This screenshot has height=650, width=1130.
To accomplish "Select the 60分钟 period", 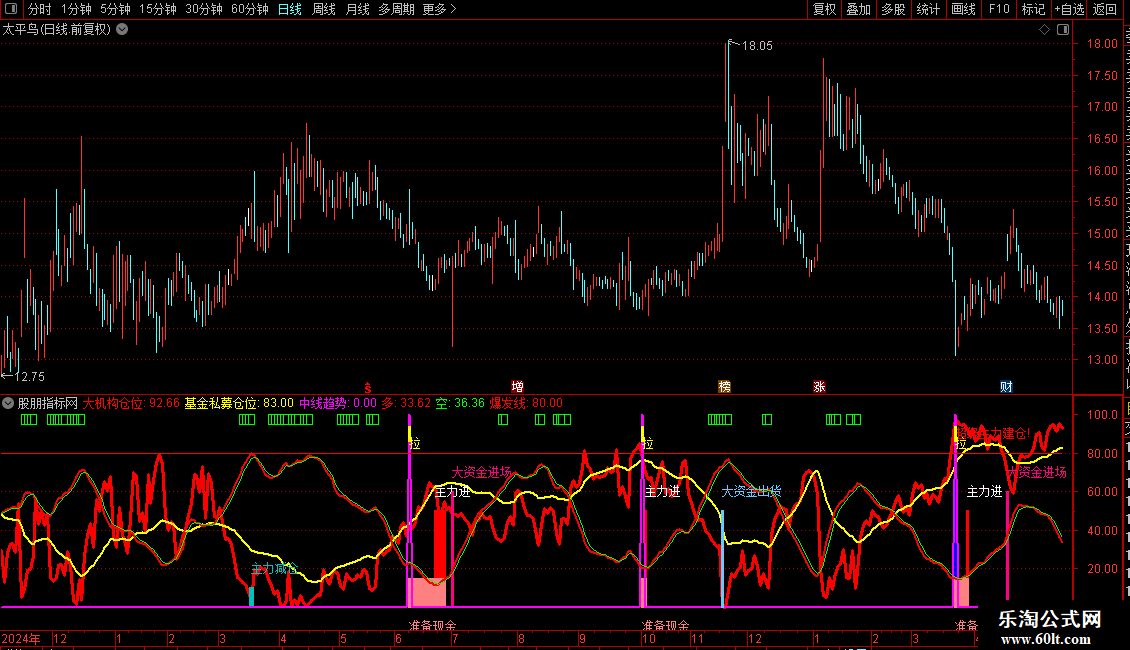I will [250, 9].
